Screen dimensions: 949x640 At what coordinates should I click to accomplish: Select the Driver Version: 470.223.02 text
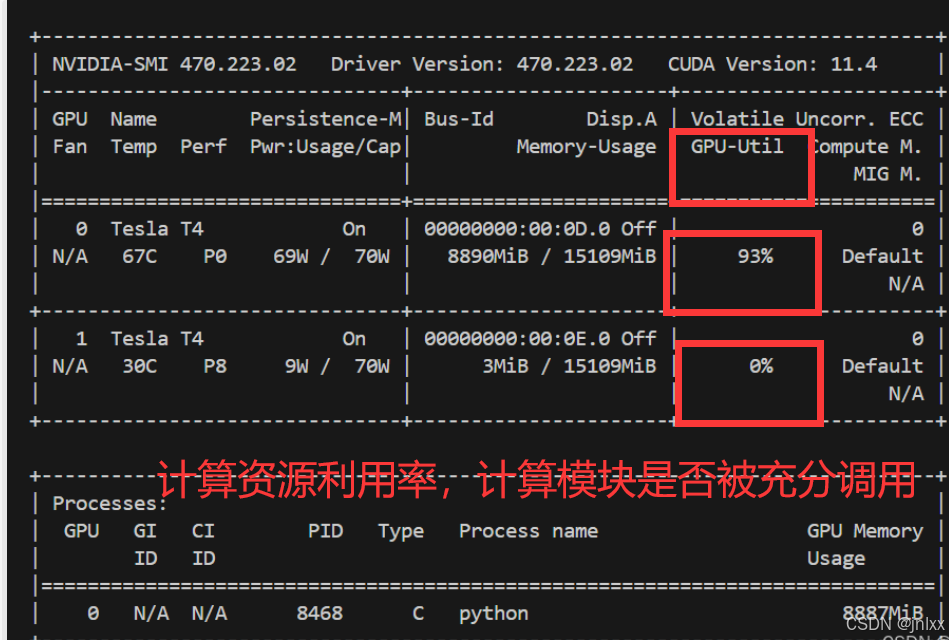click(482, 64)
